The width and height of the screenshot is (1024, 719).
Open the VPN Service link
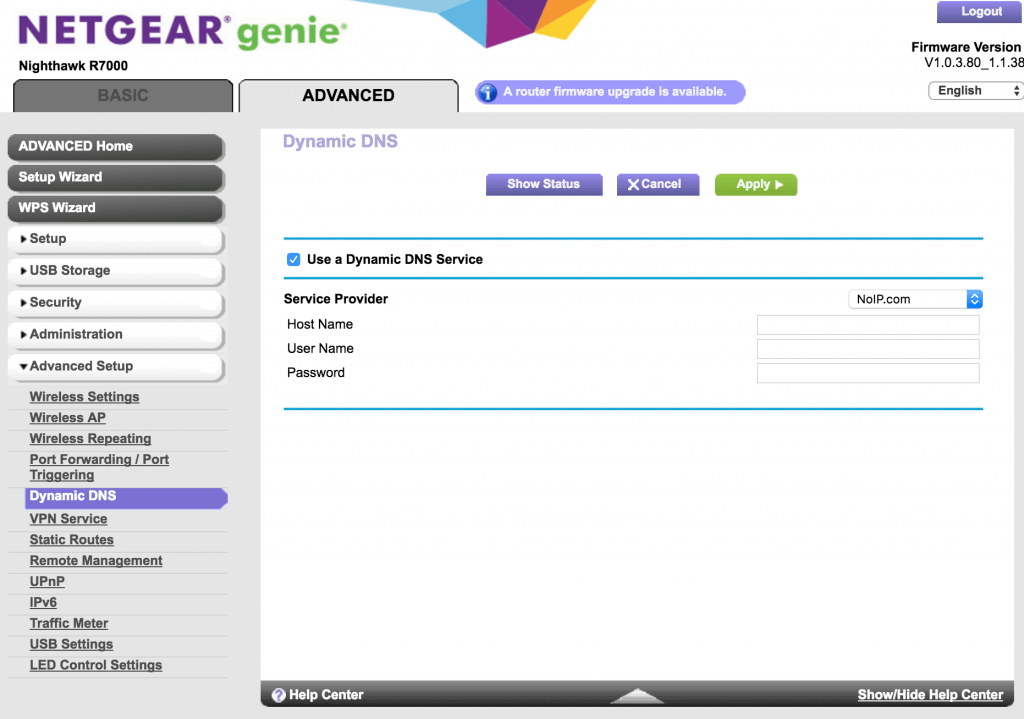68,519
